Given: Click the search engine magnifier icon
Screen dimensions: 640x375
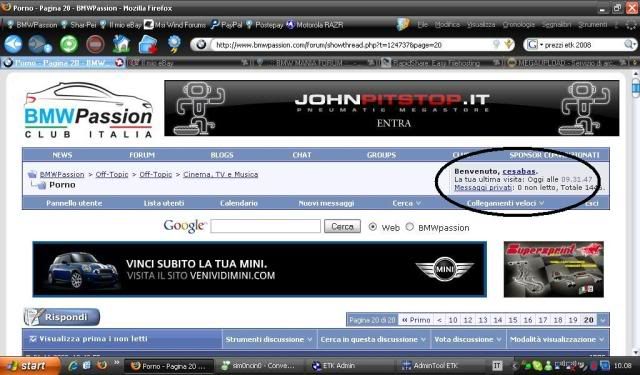Looking at the screenshot, I should pyautogui.click(x=629, y=44).
